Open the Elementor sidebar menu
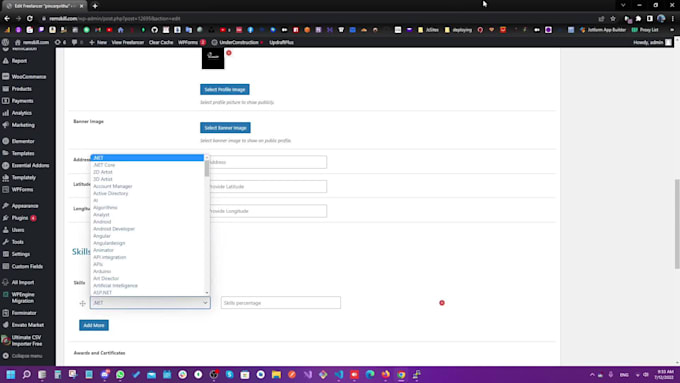This screenshot has width=680, height=383. pyautogui.click(x=23, y=141)
